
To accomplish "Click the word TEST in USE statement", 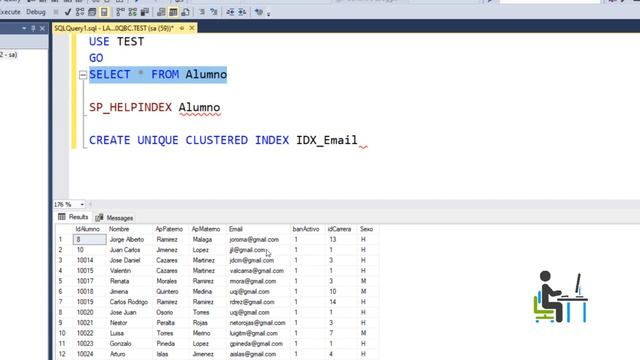I will pos(130,42).
